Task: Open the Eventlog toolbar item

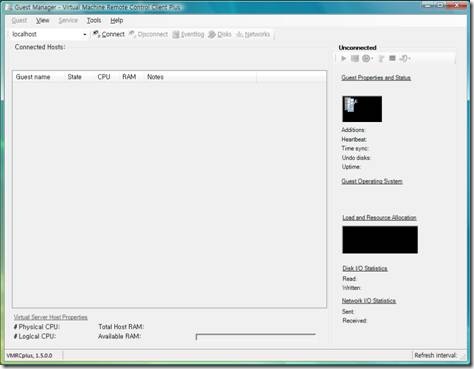Action: pos(188,34)
